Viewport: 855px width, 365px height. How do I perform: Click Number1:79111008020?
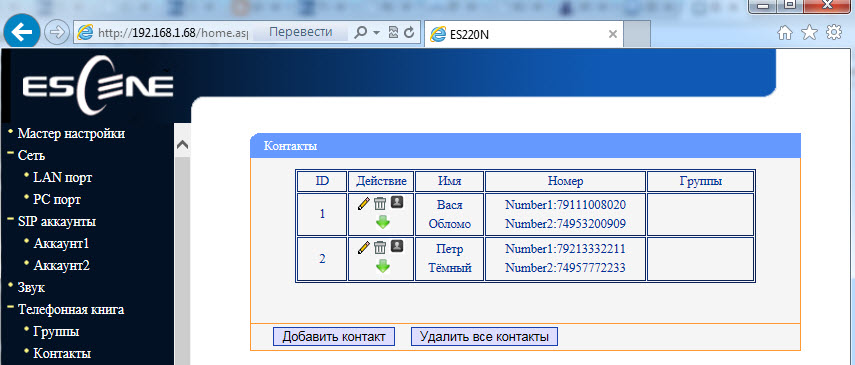pyautogui.click(x=565, y=205)
